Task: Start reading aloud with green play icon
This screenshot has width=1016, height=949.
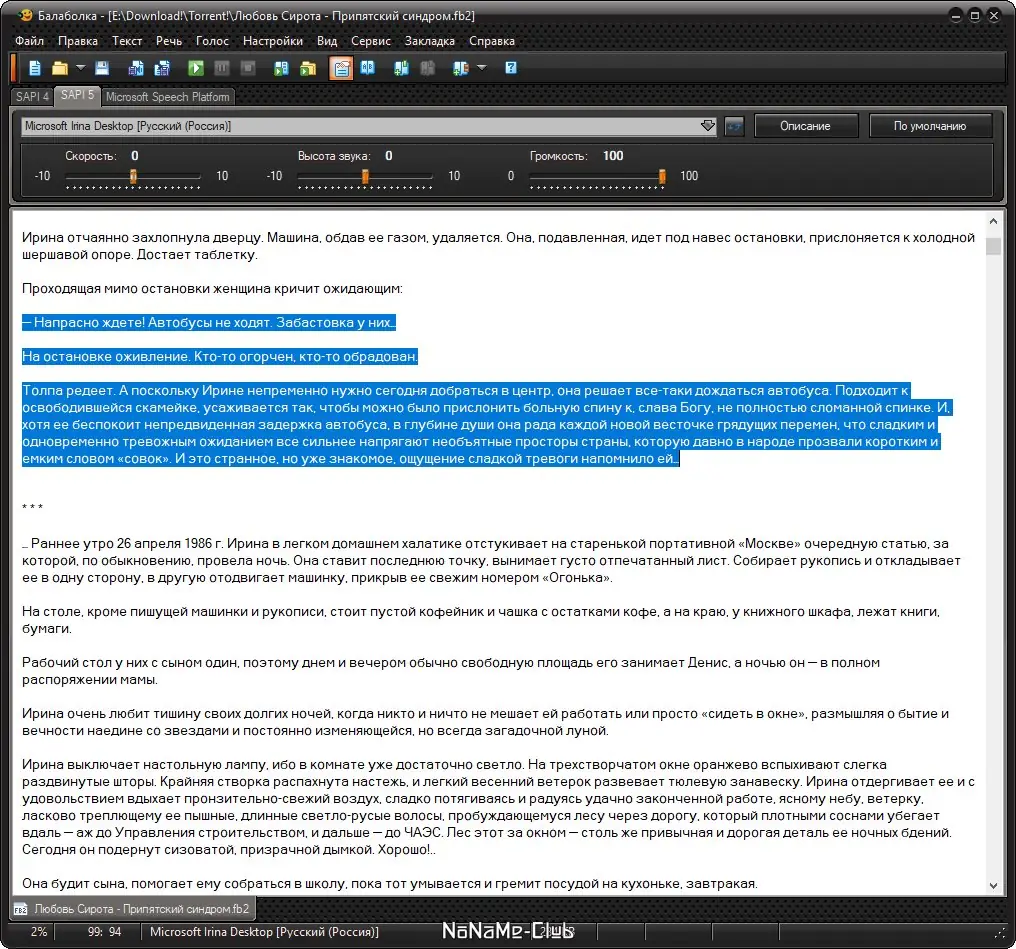Action: (196, 68)
